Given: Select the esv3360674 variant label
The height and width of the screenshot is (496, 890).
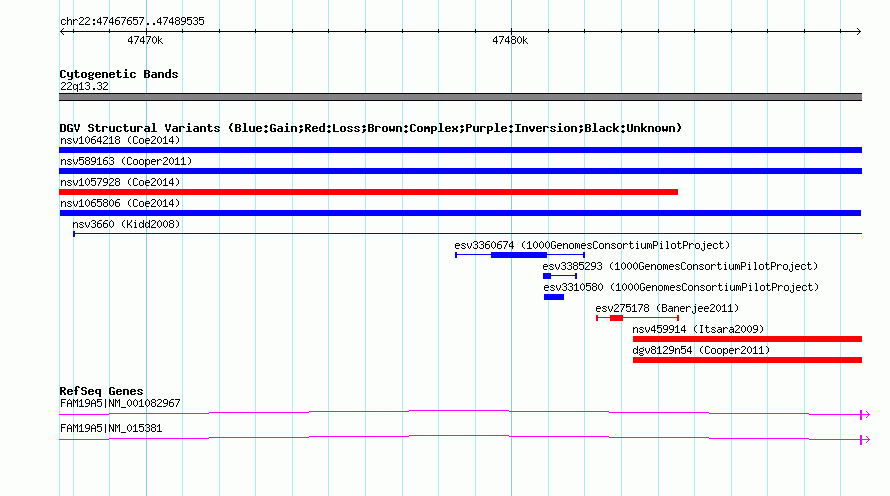Looking at the screenshot, I should 592,245.
